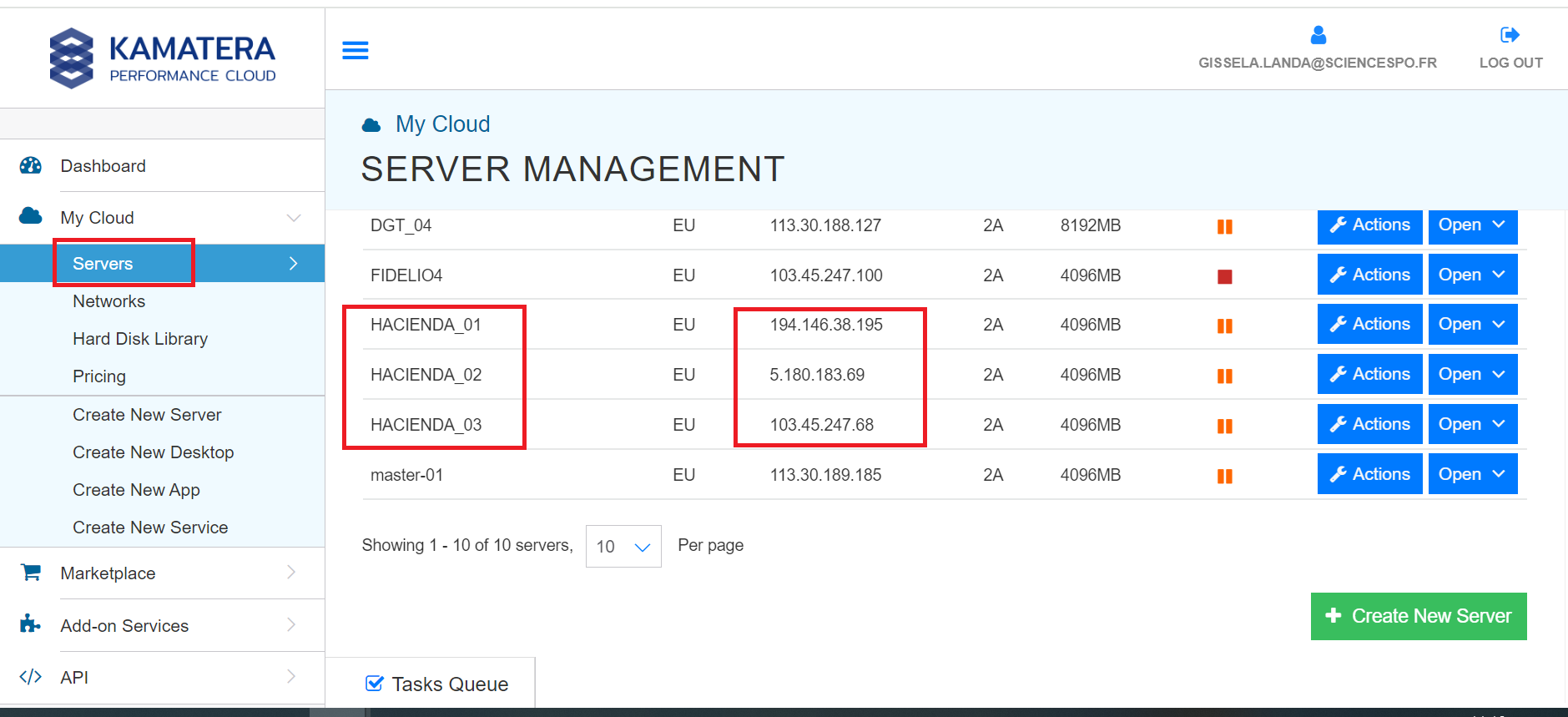Click the Marketplace cart icon
This screenshot has width=1568, height=717.
31,572
